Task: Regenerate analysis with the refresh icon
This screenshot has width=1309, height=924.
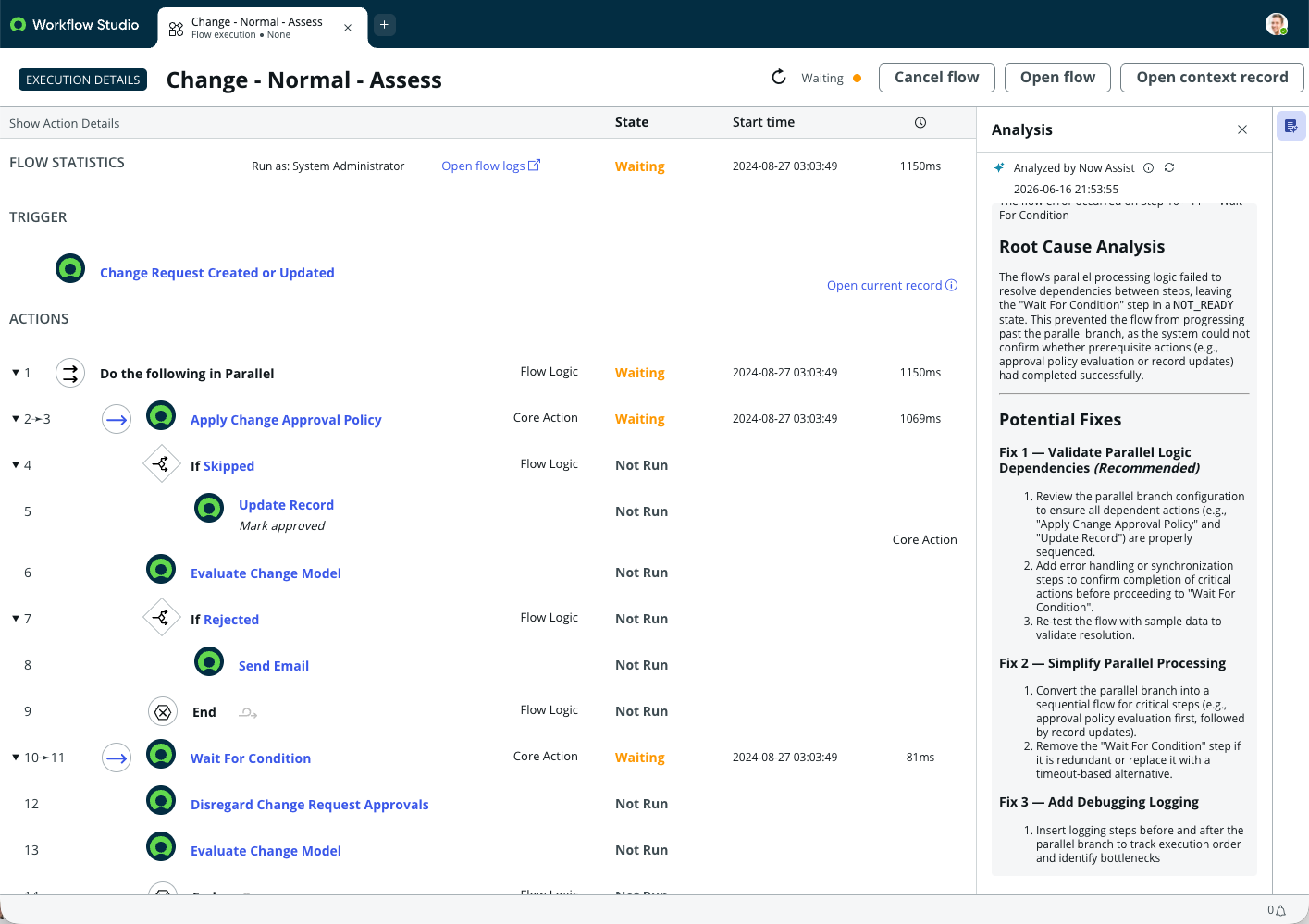Action: (x=1169, y=167)
